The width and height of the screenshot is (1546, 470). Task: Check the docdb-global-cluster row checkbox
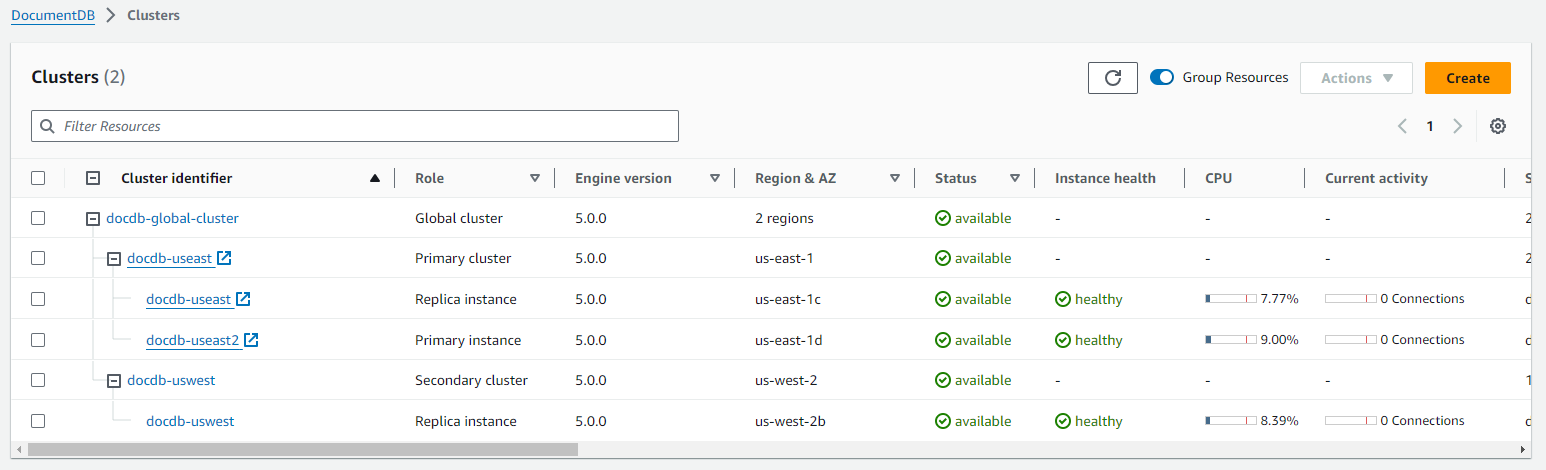pyautogui.click(x=38, y=218)
